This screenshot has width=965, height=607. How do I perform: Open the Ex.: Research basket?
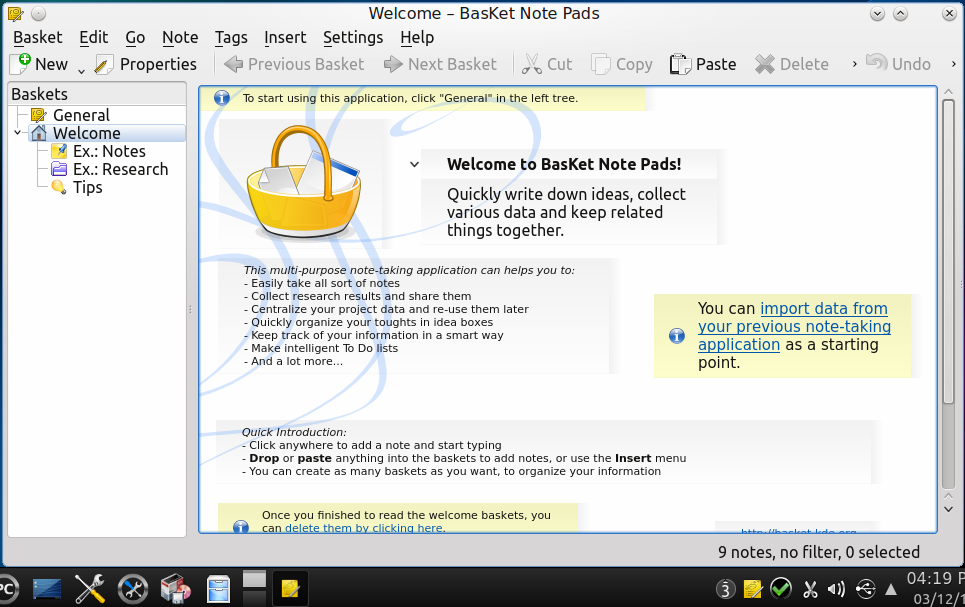point(120,169)
